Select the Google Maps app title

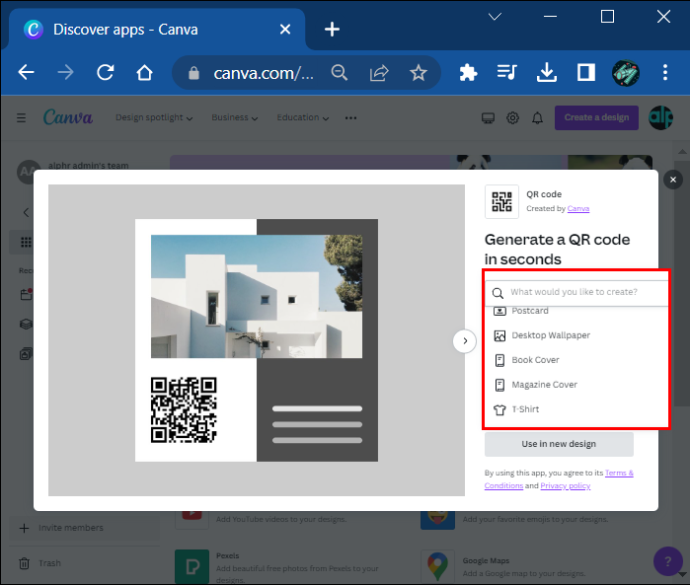click(486, 561)
